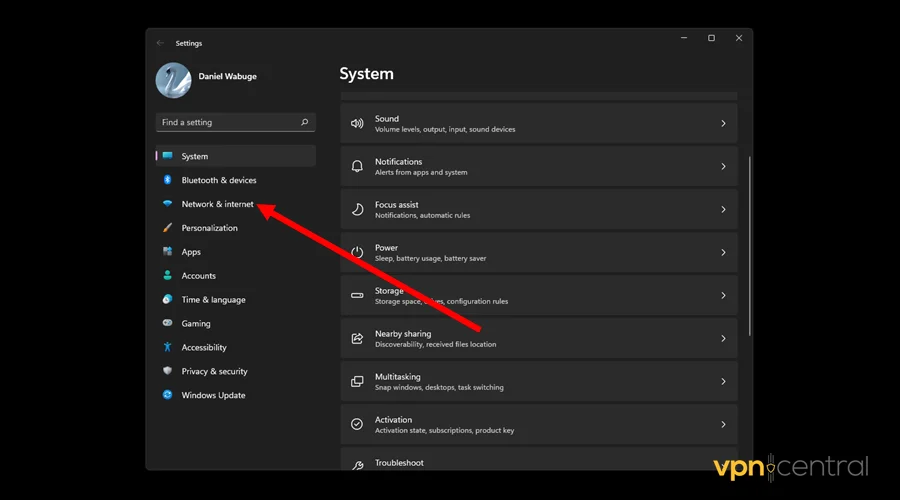
Task: Open Gaming settings label
Action: 196,324
